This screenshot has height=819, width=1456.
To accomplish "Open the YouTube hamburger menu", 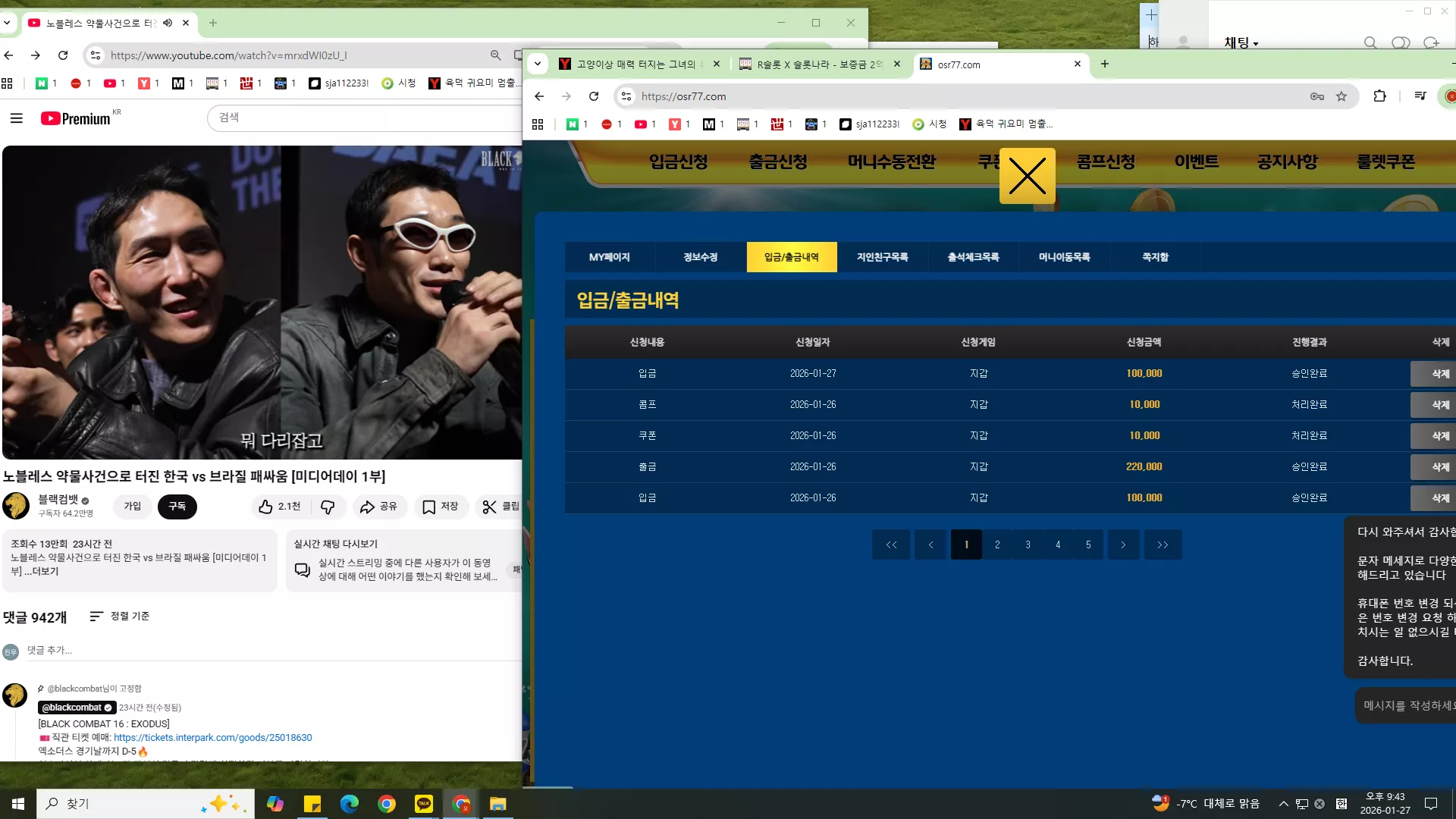I will [17, 118].
